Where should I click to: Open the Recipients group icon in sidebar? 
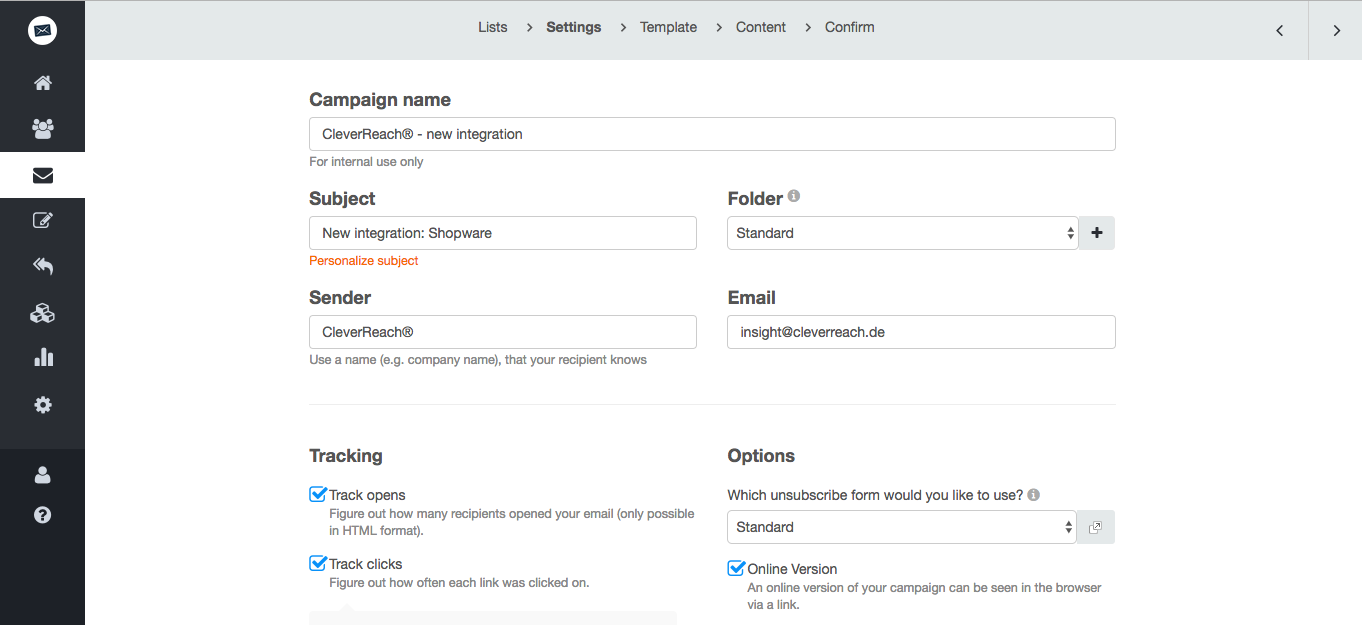[42, 129]
